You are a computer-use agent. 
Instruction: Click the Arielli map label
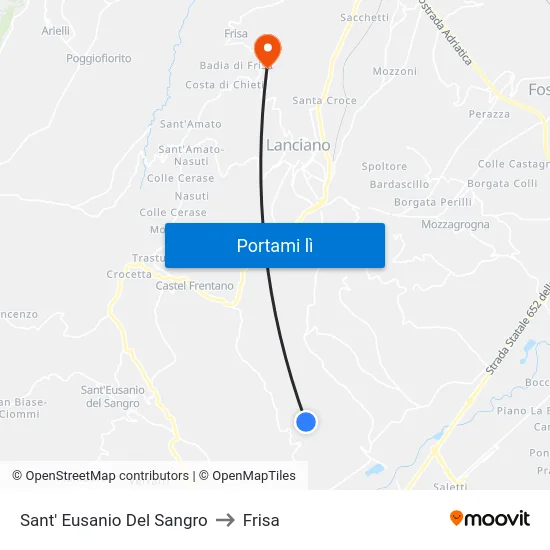click(55, 31)
